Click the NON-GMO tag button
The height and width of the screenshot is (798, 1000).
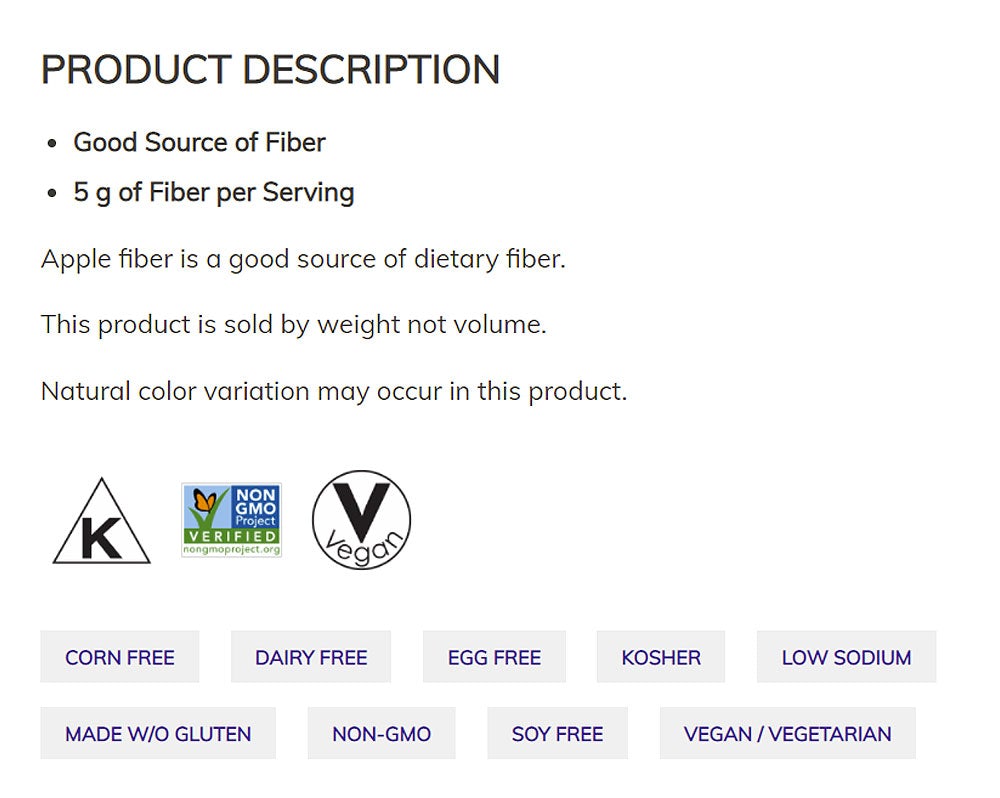[381, 733]
